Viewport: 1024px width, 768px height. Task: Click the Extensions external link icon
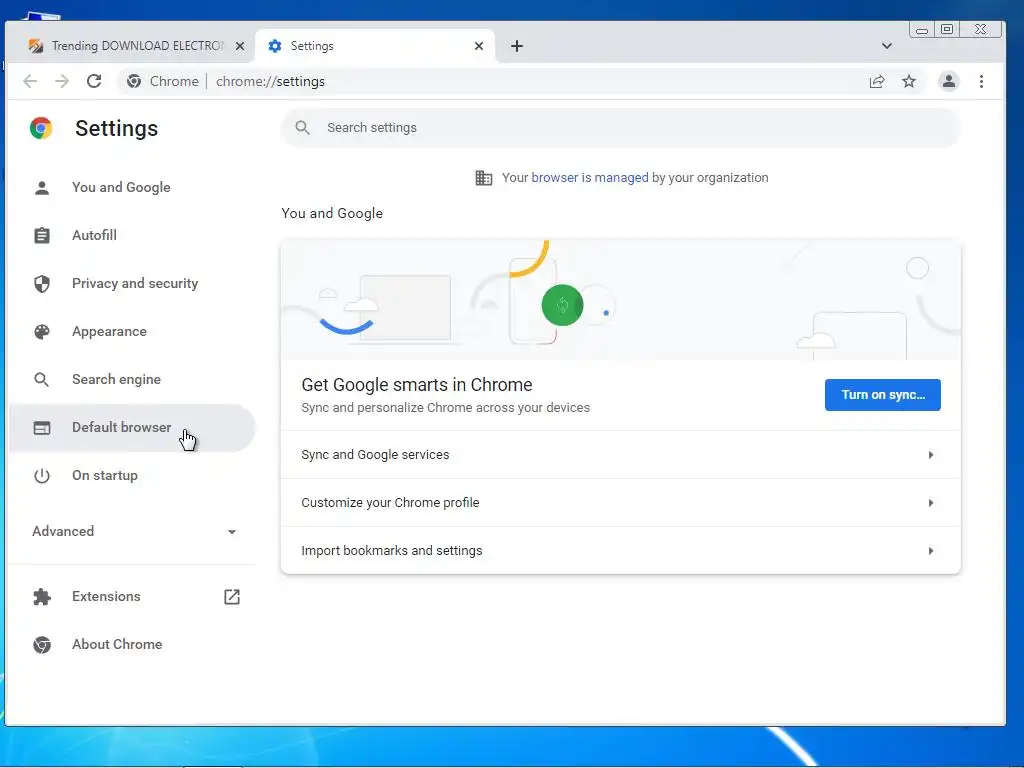click(232, 596)
